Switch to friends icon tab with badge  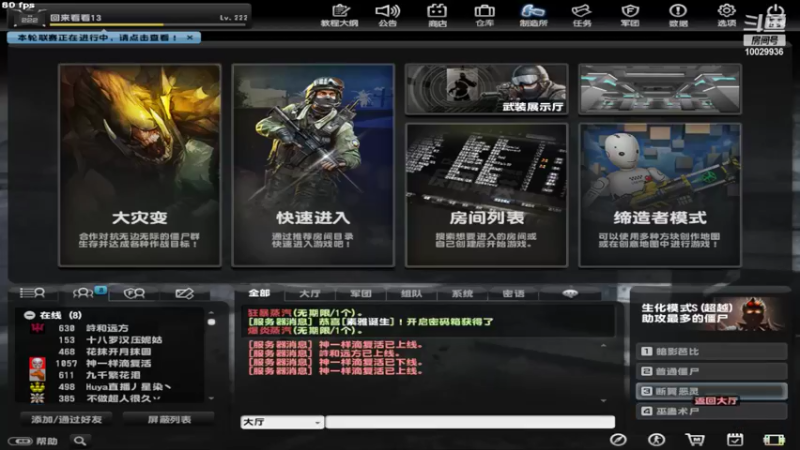[x=86, y=293]
